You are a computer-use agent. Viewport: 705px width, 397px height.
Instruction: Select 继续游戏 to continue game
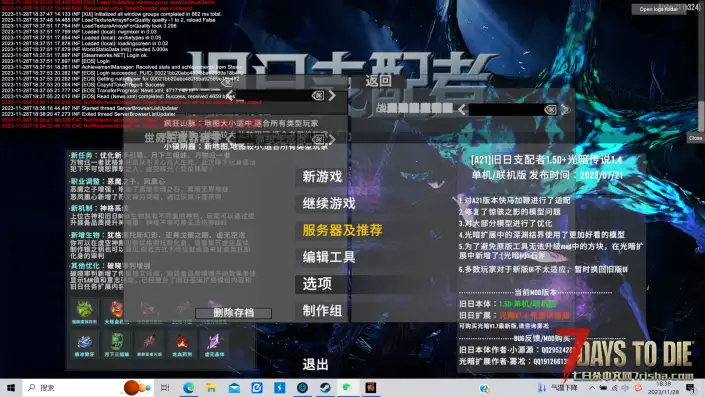click(x=329, y=204)
